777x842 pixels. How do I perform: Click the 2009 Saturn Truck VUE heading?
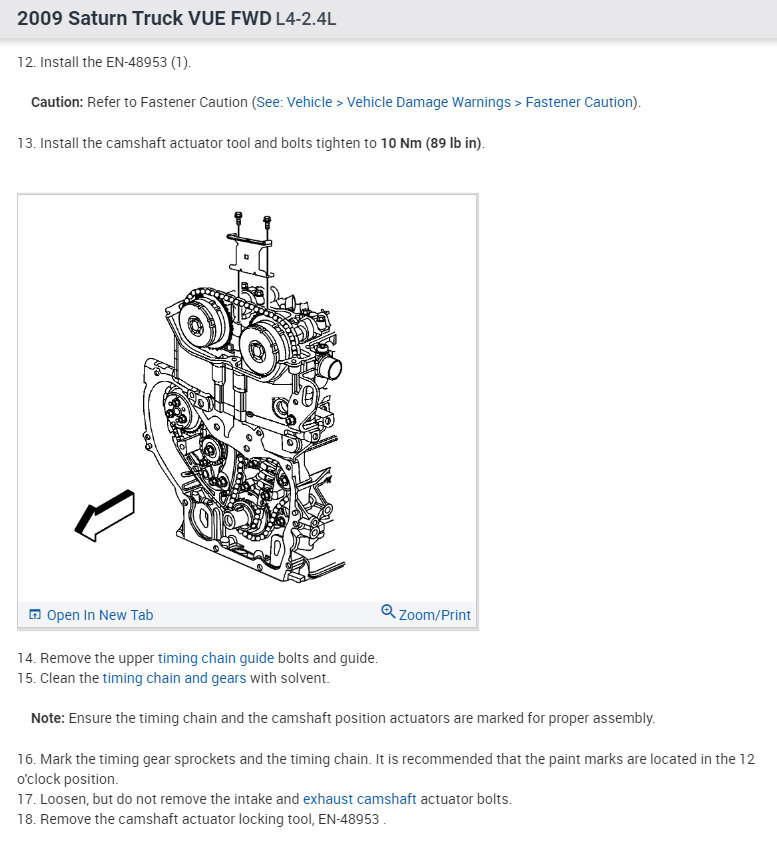144,18
